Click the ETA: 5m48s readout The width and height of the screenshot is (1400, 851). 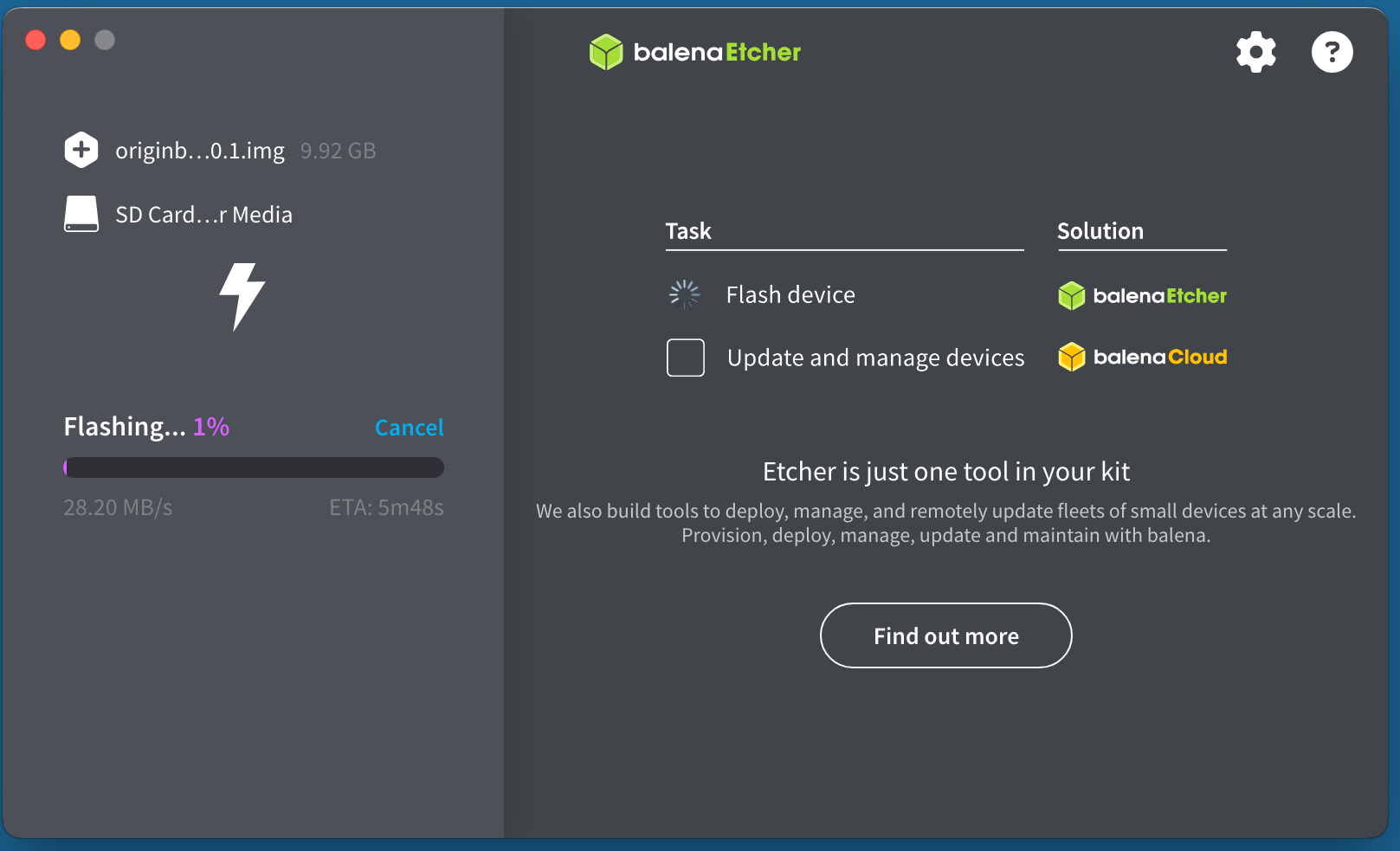click(386, 507)
